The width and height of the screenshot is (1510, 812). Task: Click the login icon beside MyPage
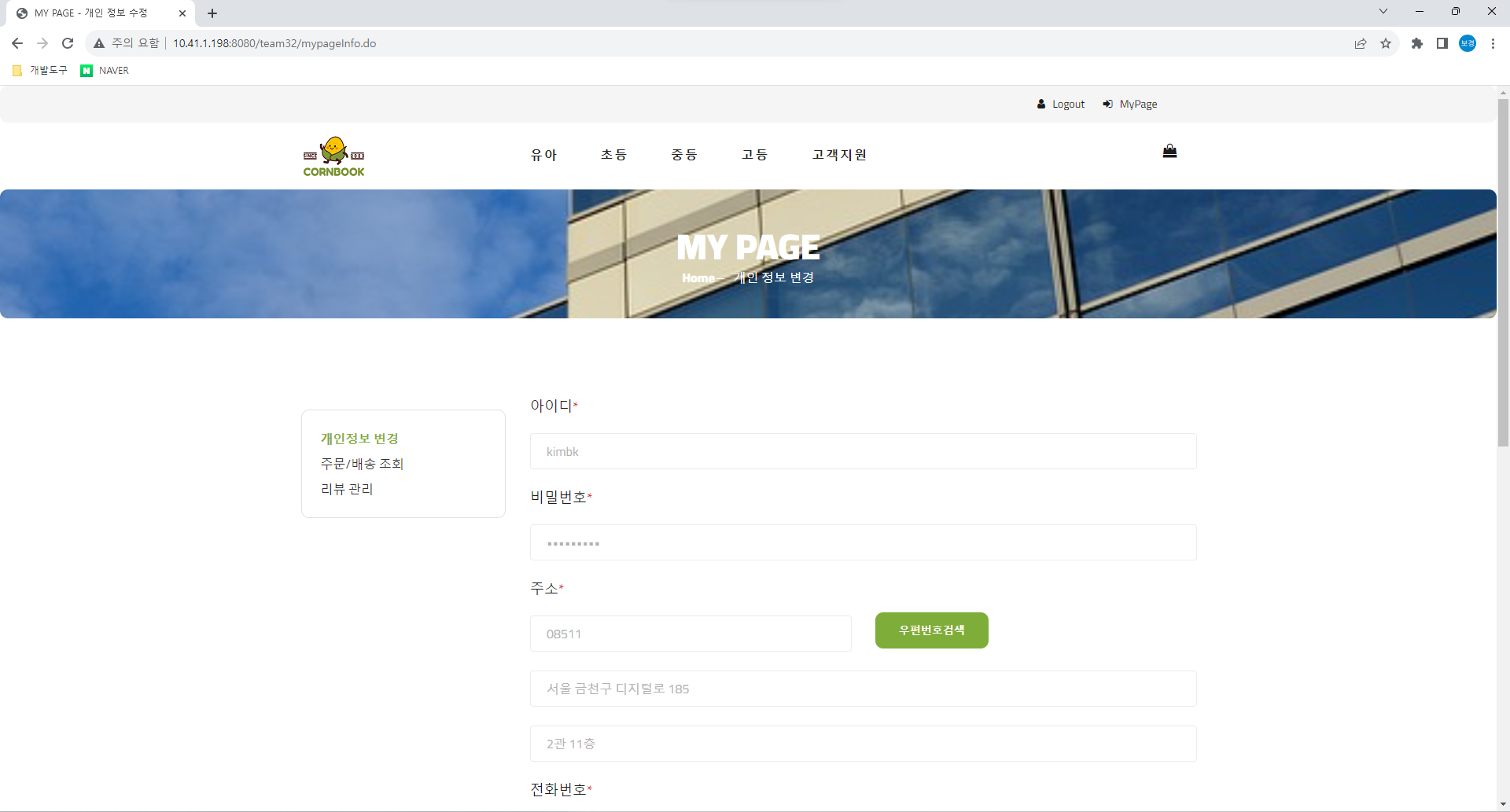1108,103
